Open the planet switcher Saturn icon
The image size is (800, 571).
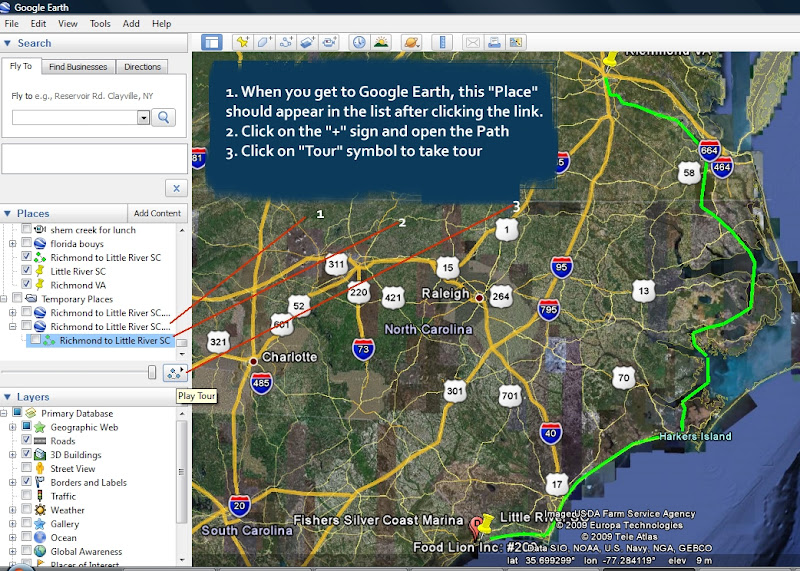click(411, 42)
